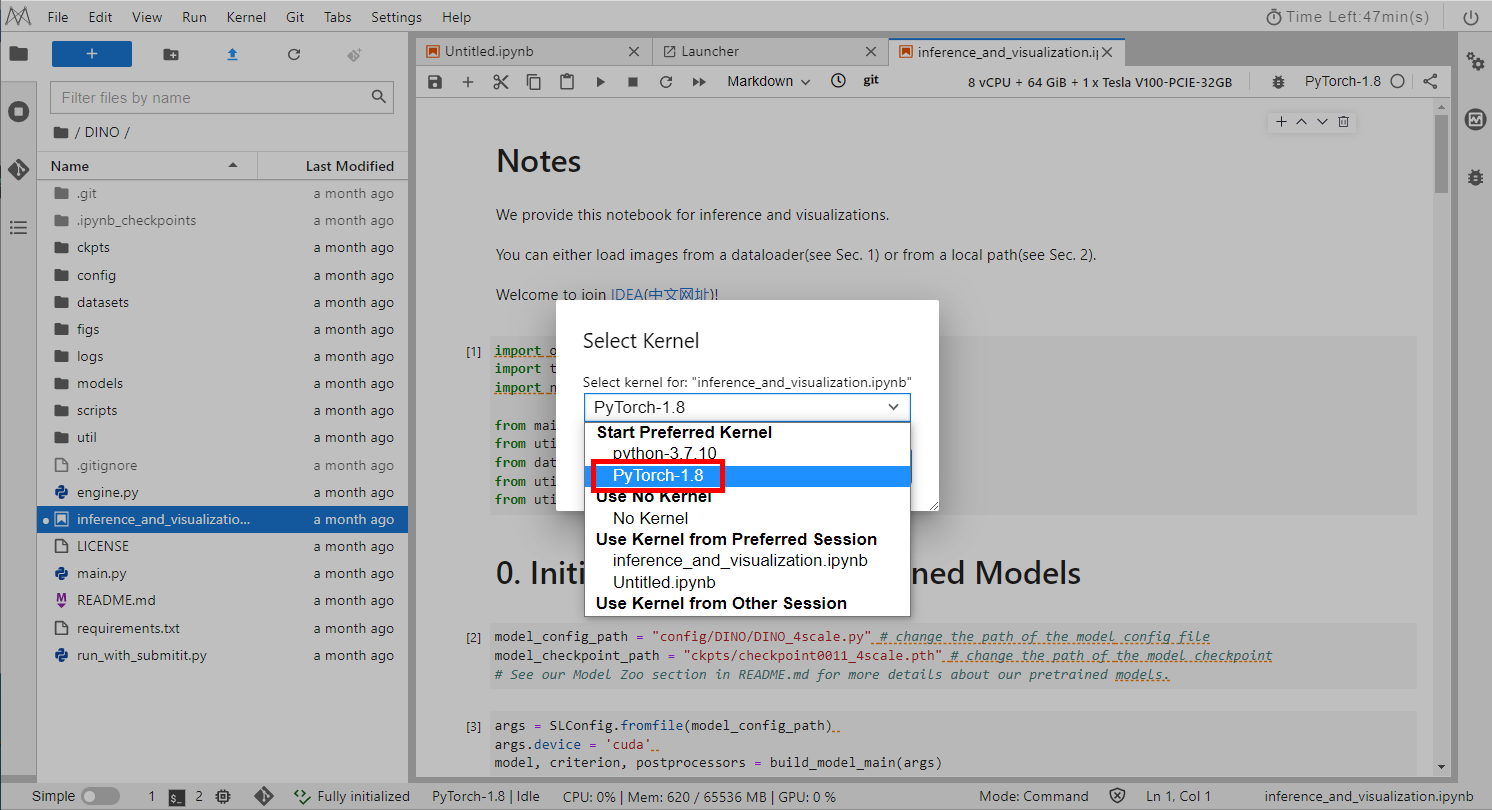Expand the Markdown cell type dropdown

tap(768, 82)
